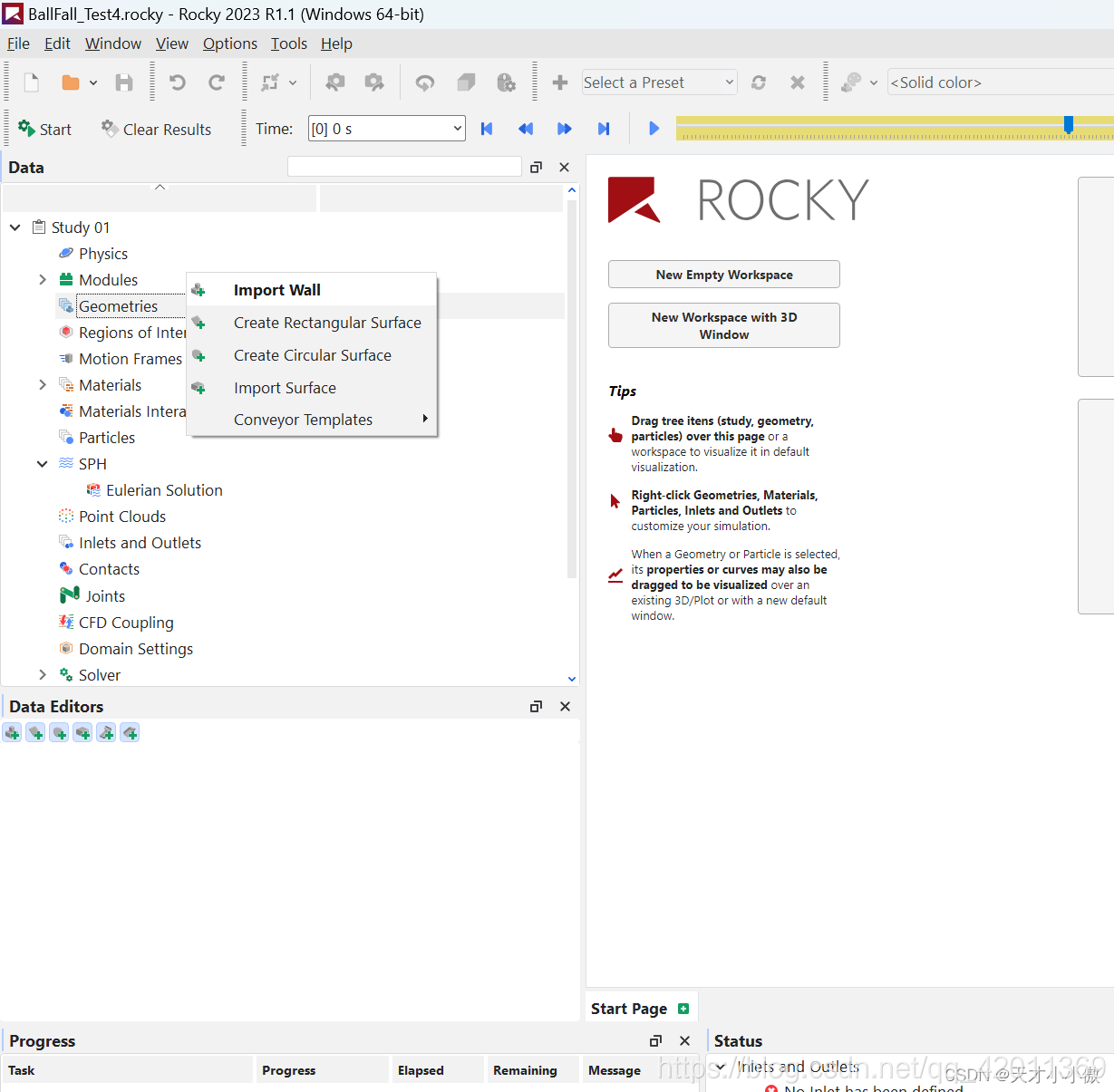Open the Tools menu
This screenshot has width=1114, height=1092.
289,43
